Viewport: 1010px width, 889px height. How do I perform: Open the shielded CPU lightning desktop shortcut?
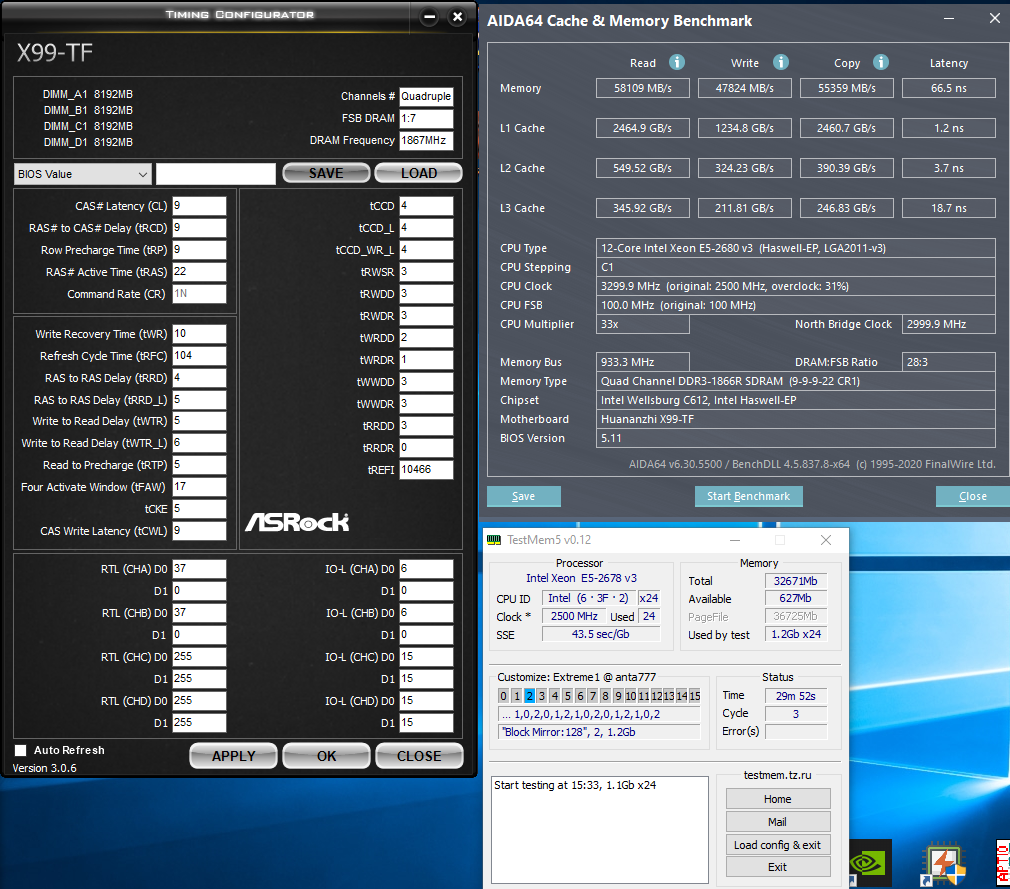tap(943, 865)
